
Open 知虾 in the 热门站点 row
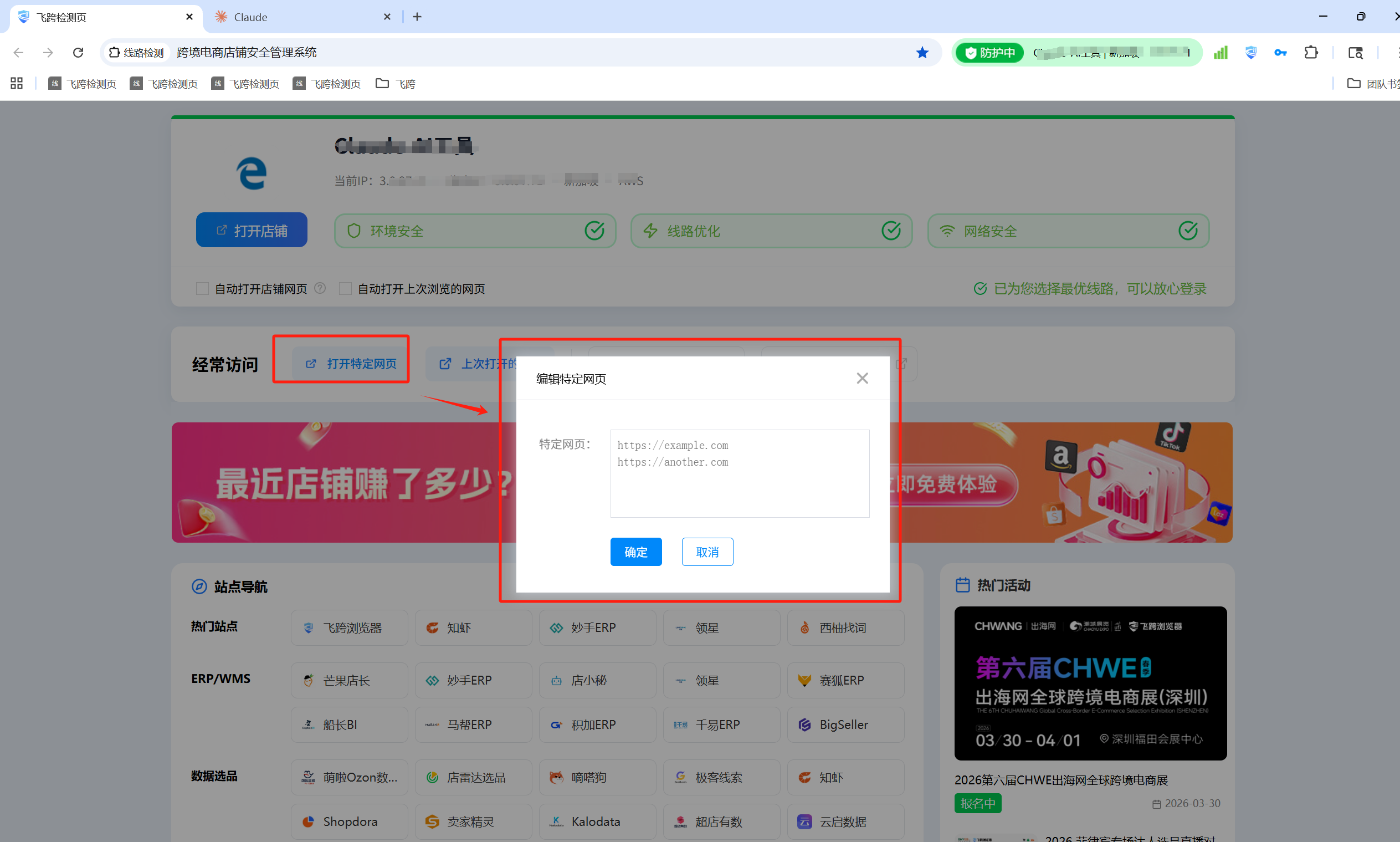(x=474, y=628)
